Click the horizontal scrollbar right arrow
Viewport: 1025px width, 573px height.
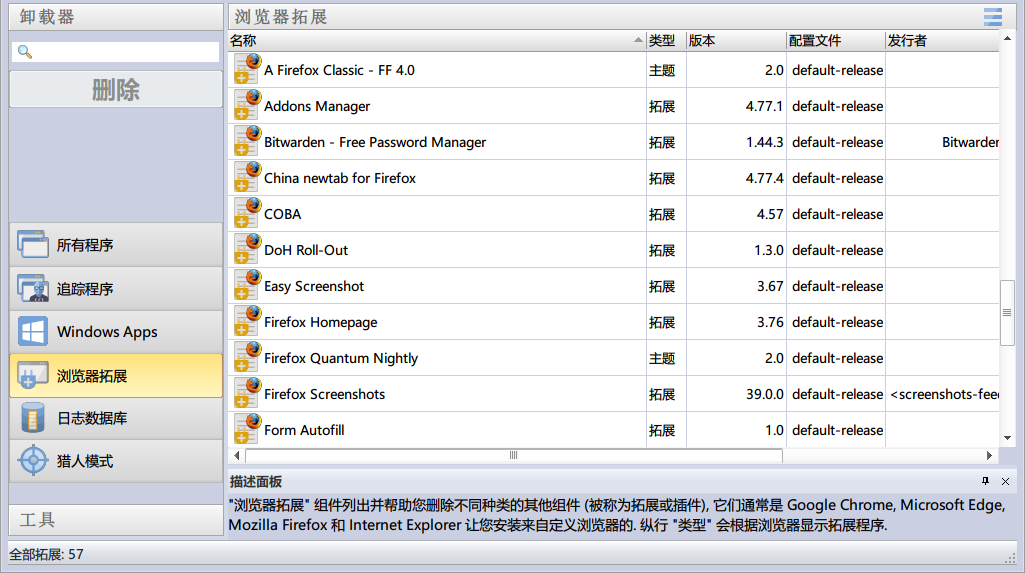point(989,455)
